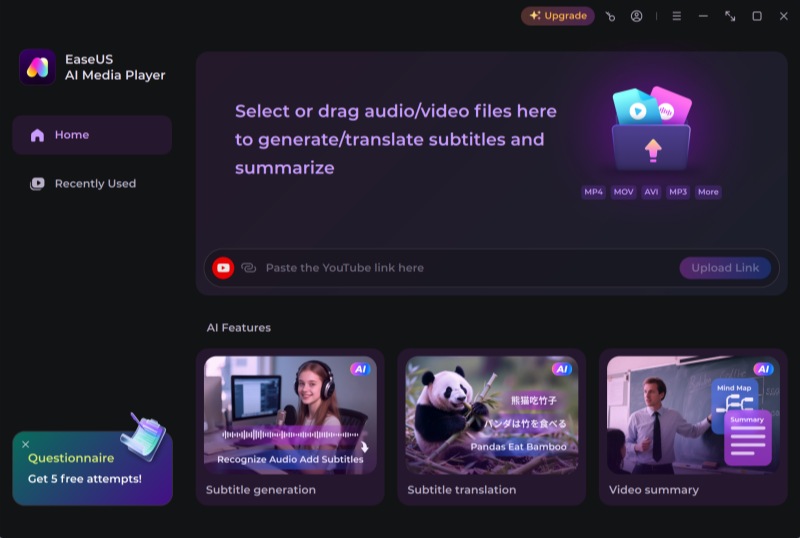Click the Subtitle generation label
The image size is (800, 538).
pyautogui.click(x=261, y=490)
